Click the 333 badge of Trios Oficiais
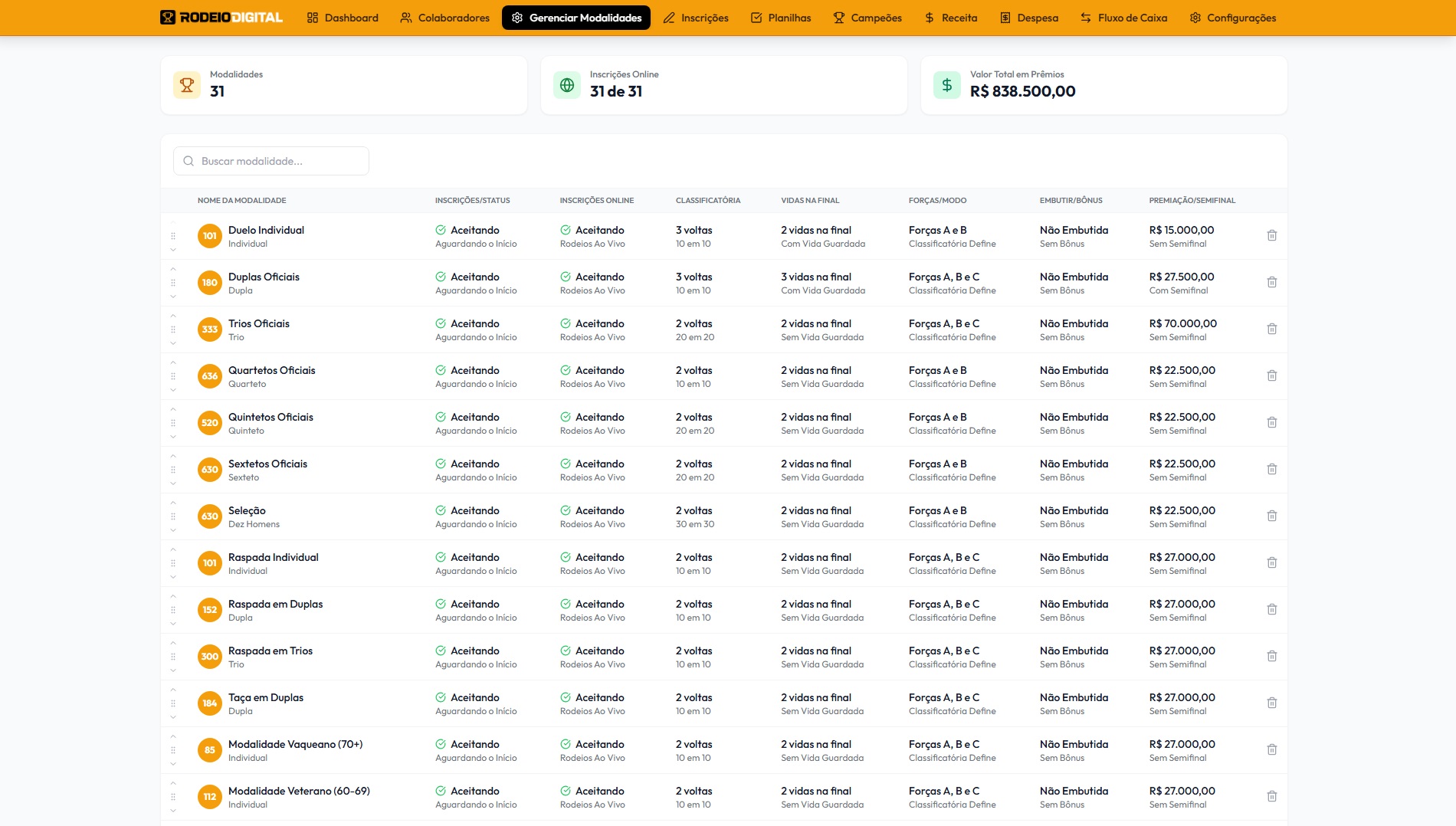This screenshot has width=1456, height=826. click(x=210, y=329)
